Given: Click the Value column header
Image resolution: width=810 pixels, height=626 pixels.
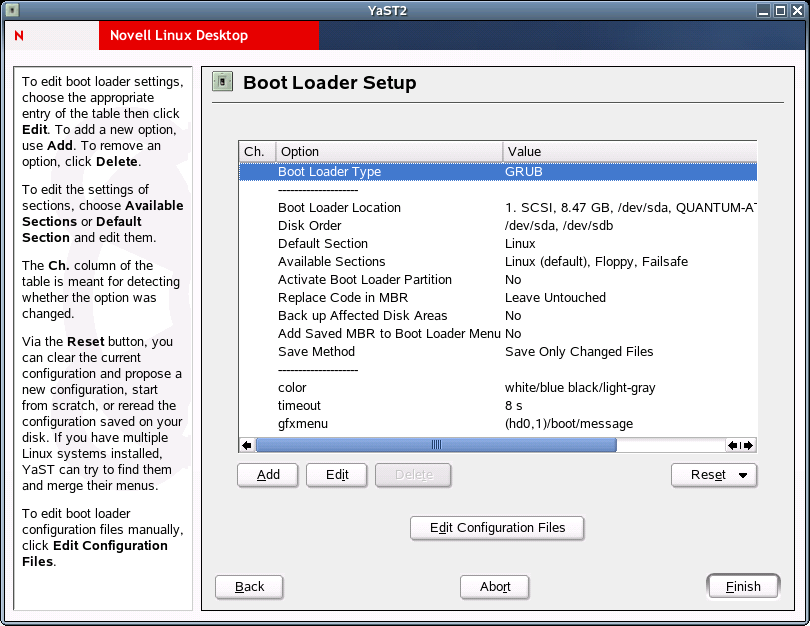Looking at the screenshot, I should 630,152.
